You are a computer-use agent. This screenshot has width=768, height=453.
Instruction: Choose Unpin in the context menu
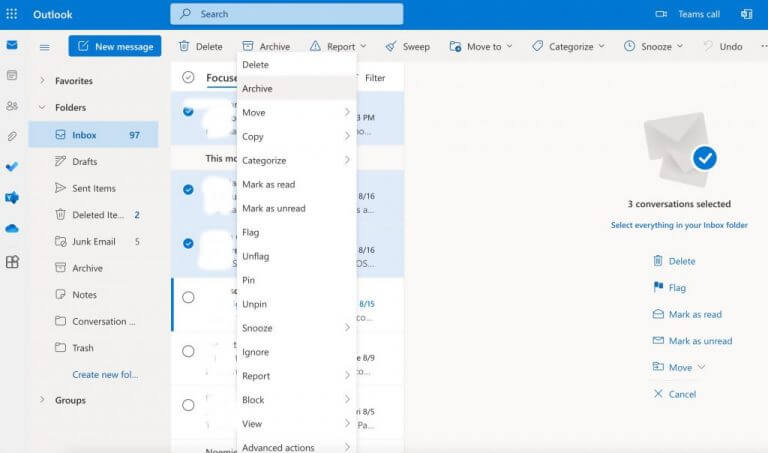[x=296, y=304]
